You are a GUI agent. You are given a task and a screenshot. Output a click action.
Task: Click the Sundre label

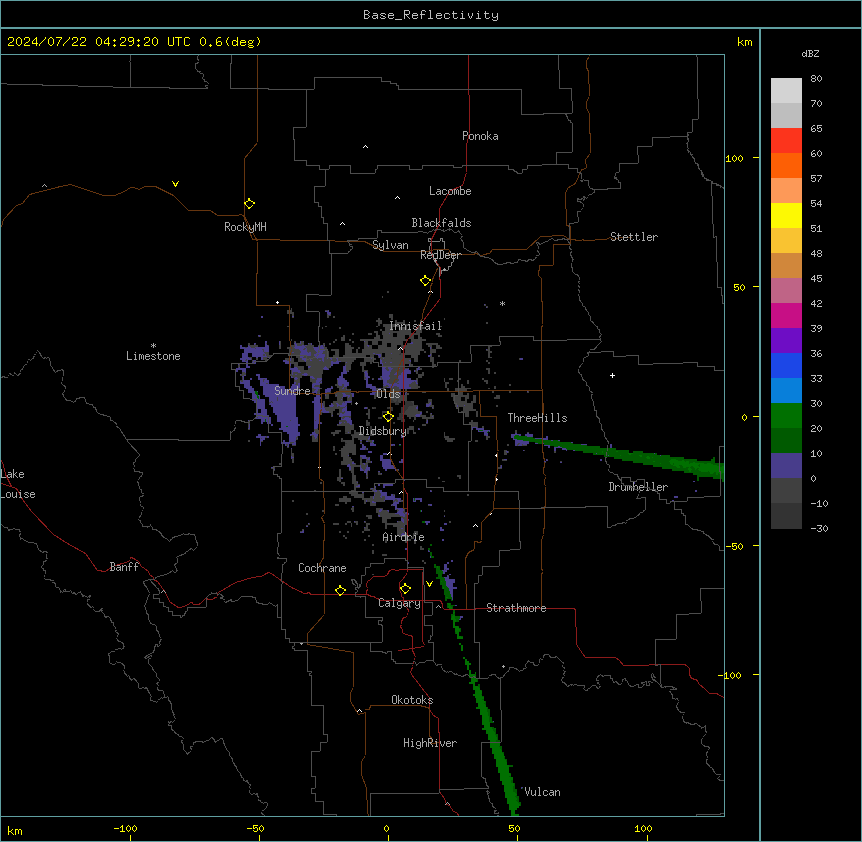292,391
